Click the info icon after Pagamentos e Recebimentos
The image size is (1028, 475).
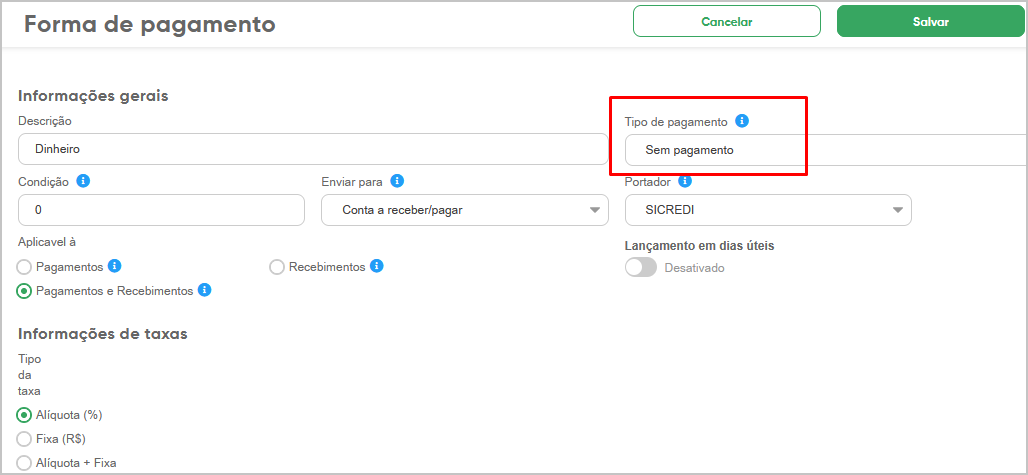(205, 290)
